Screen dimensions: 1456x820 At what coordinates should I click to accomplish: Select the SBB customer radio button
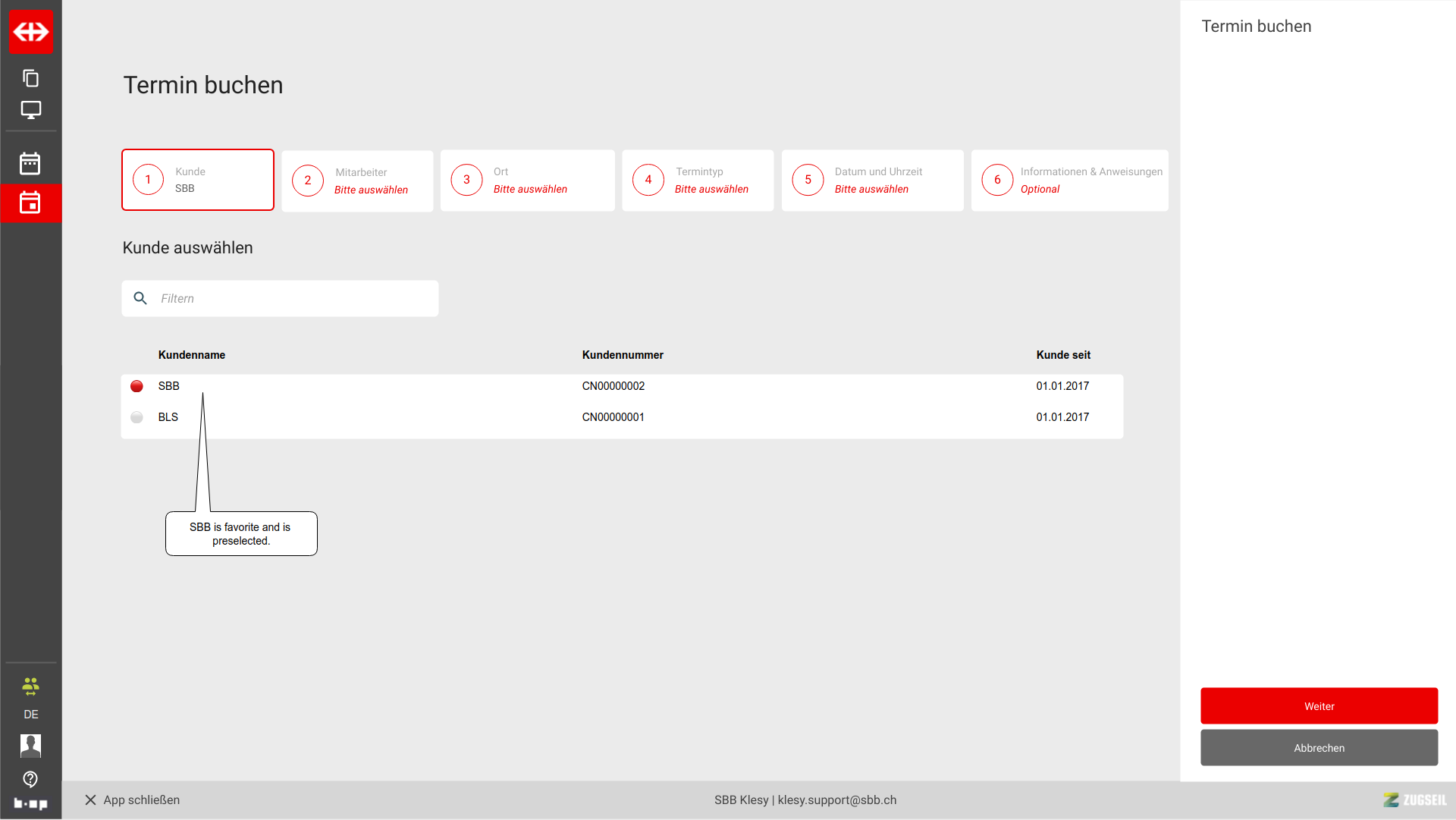[136, 386]
